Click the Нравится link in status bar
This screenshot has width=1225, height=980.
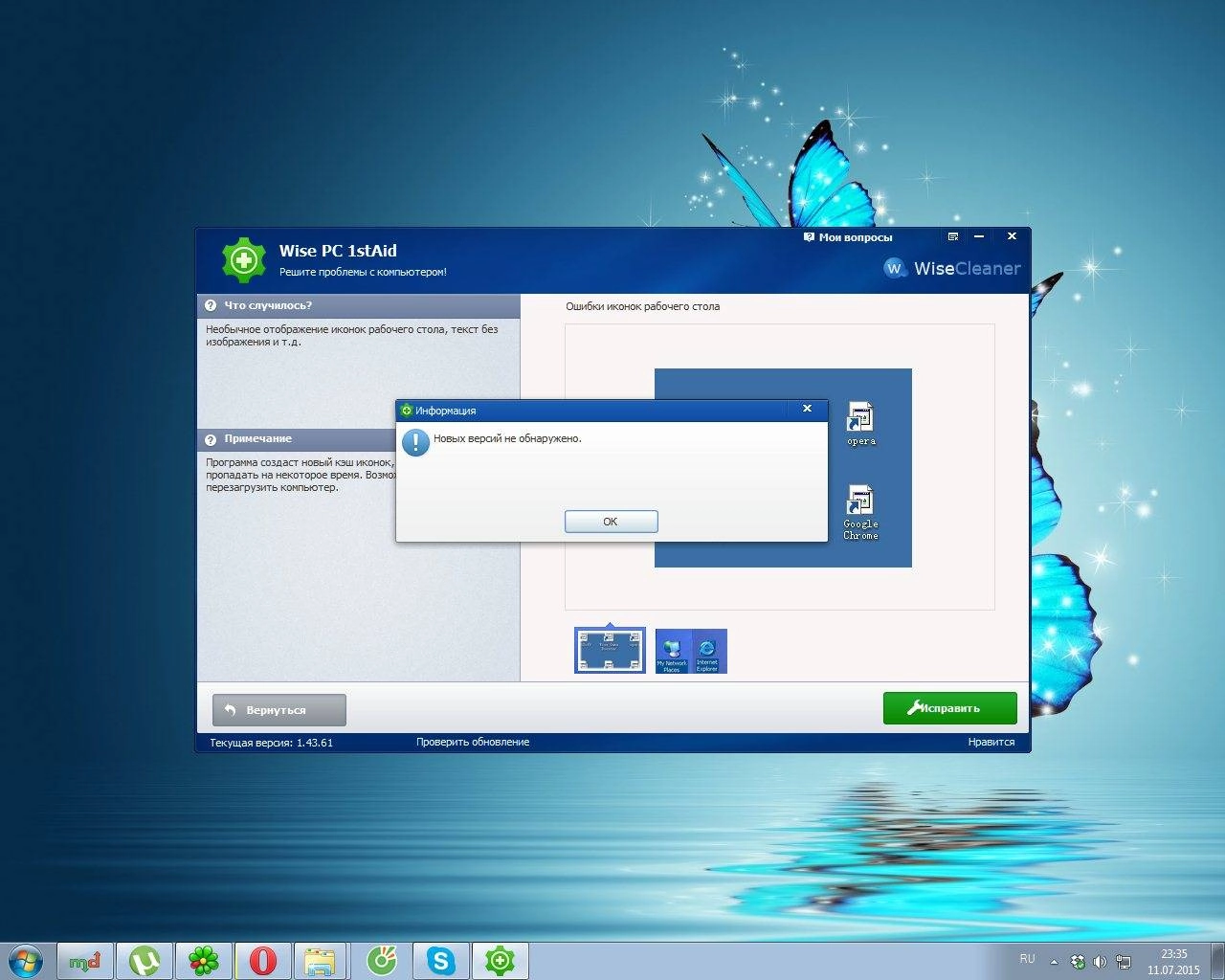coord(991,742)
